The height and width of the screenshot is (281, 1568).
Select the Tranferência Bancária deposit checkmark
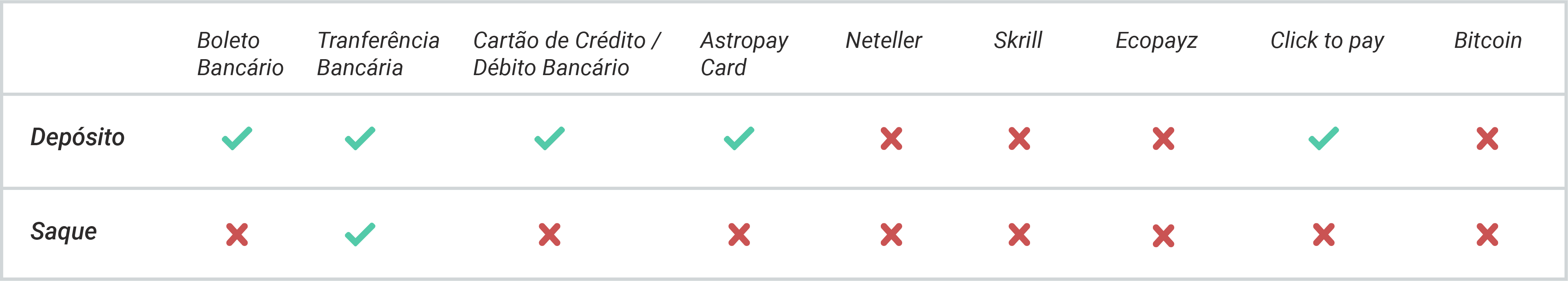pyautogui.click(x=360, y=139)
